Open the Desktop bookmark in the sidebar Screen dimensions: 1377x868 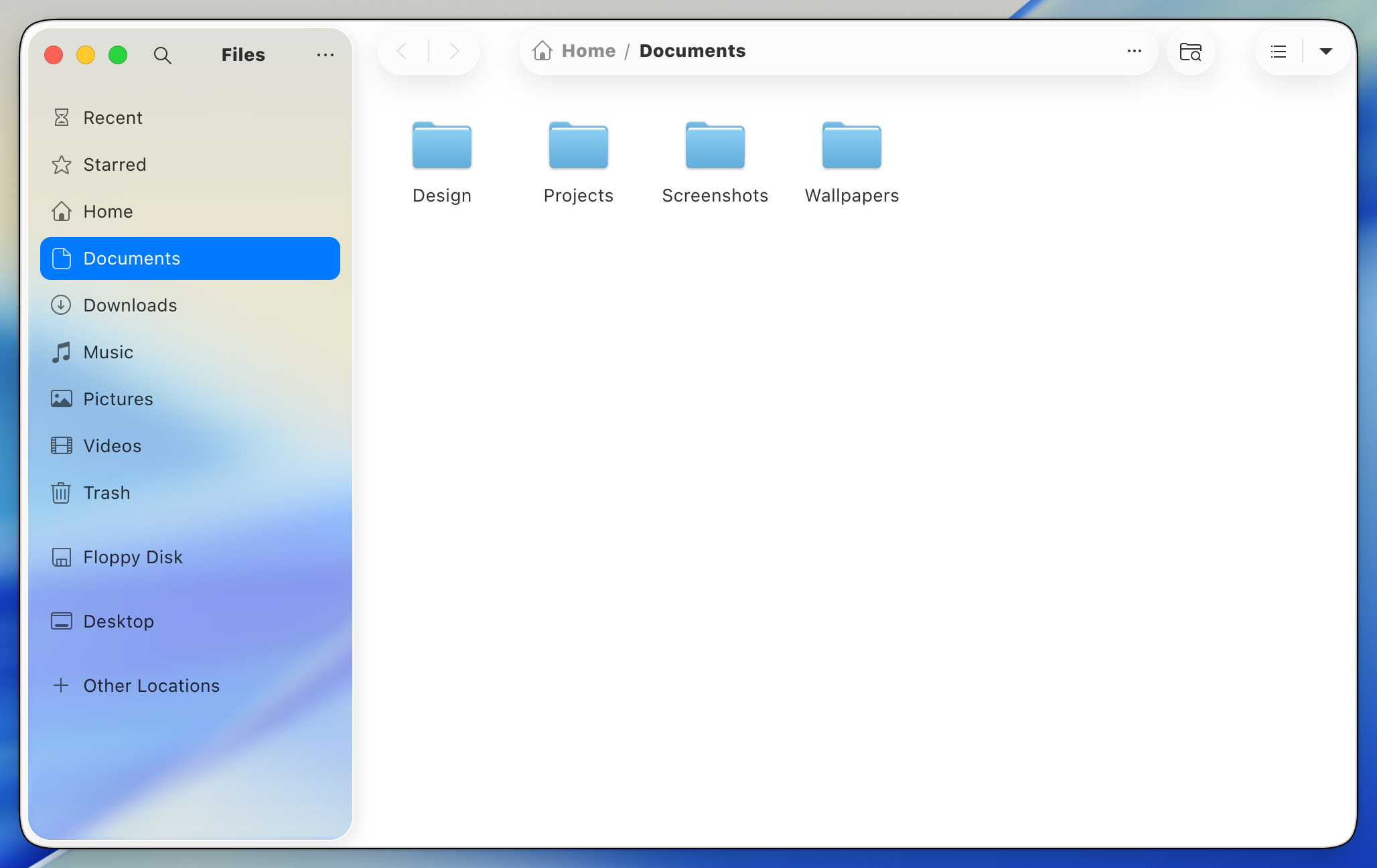pyautogui.click(x=190, y=622)
